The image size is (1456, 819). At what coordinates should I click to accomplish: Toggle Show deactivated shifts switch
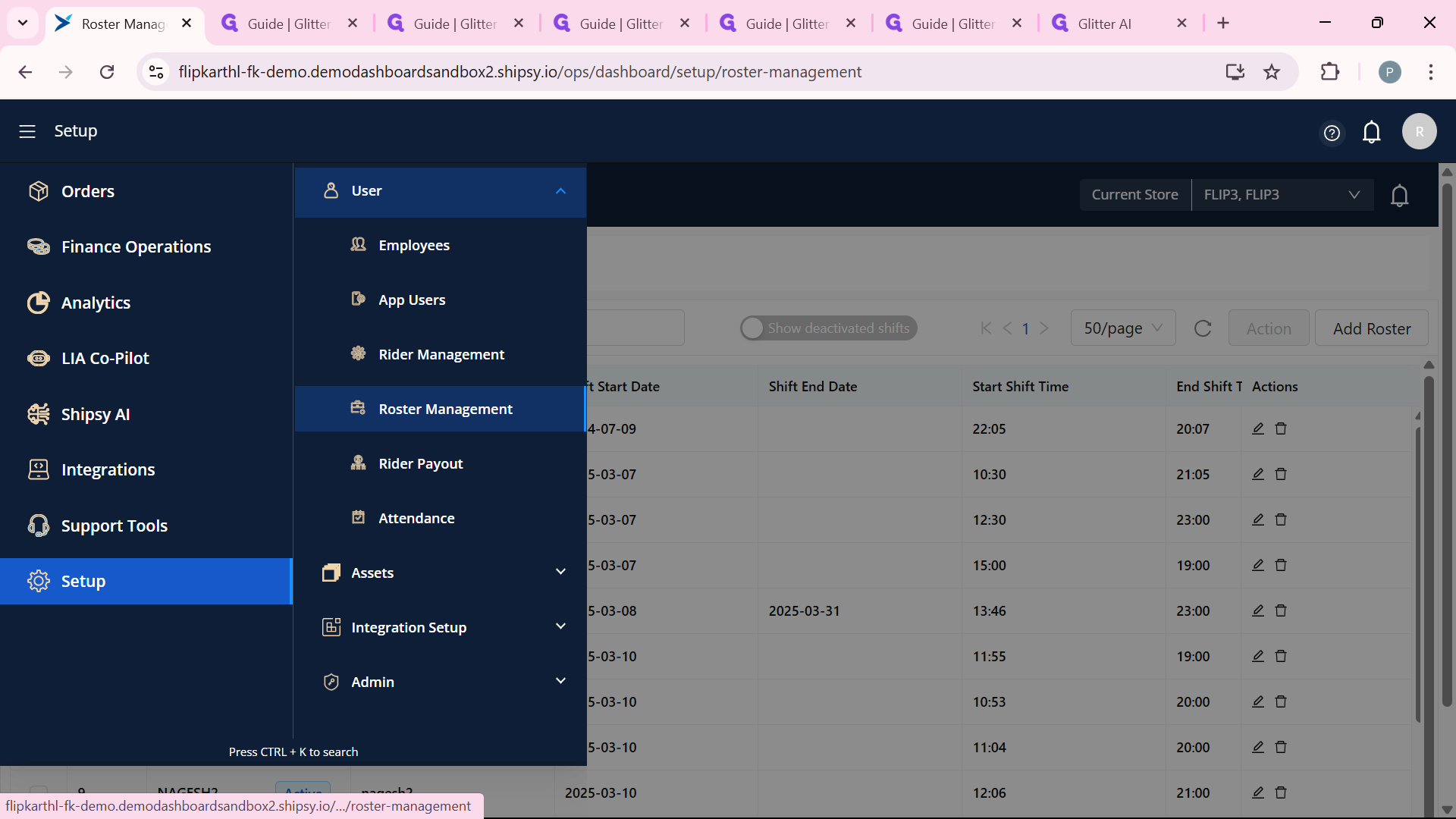coord(753,328)
